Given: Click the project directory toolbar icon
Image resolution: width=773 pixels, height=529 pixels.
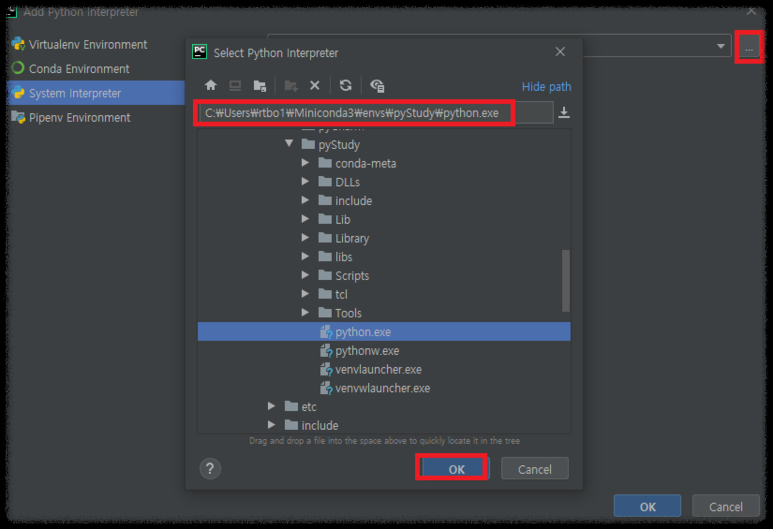Looking at the screenshot, I should click(x=260, y=86).
